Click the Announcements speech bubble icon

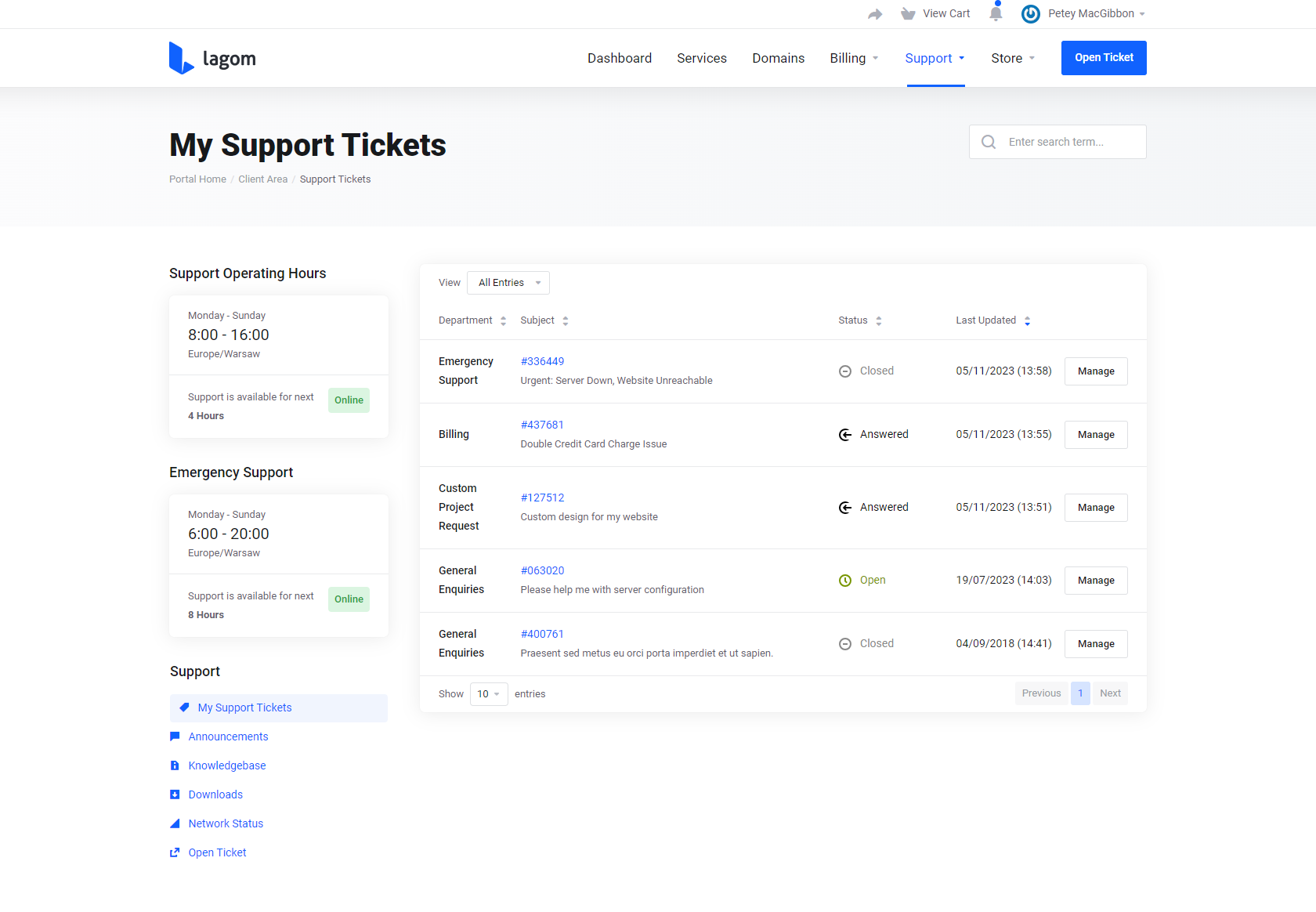tap(175, 736)
